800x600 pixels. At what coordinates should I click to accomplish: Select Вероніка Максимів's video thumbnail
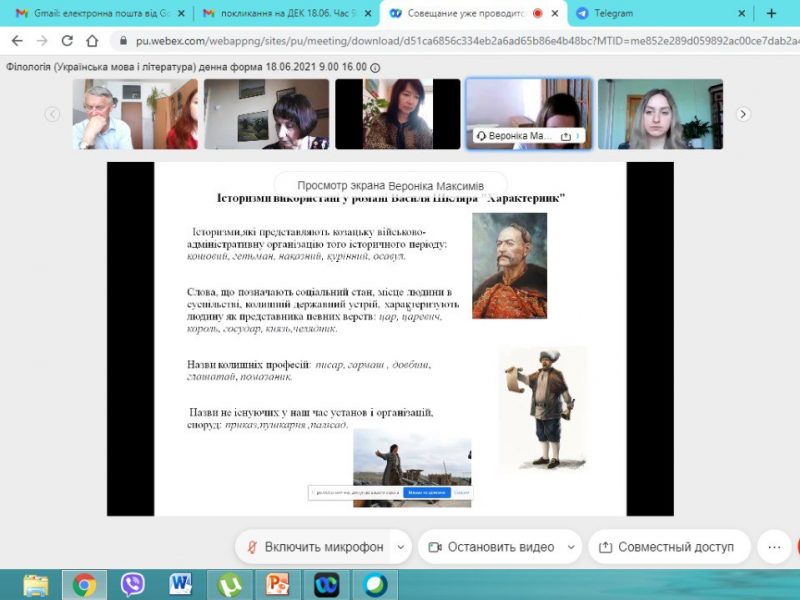coord(526,114)
